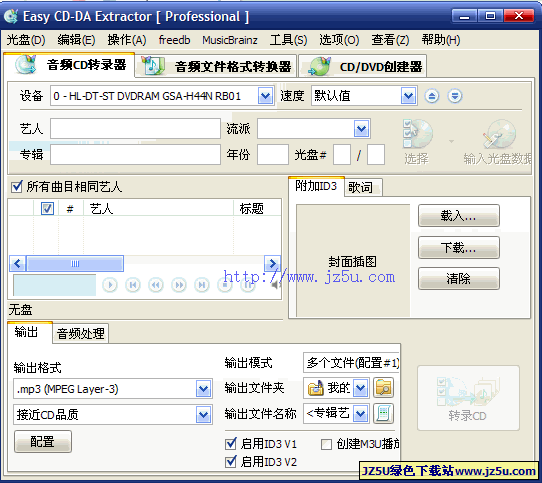The width and height of the screenshot is (542, 483).
Task: Open the dropdown arrow next to 选择
Action: tap(451, 141)
